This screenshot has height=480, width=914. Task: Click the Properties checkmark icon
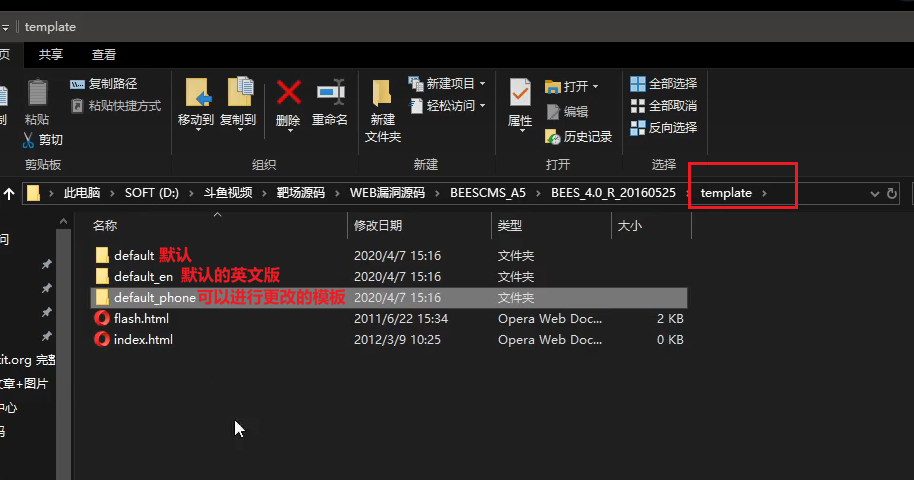pos(519,93)
